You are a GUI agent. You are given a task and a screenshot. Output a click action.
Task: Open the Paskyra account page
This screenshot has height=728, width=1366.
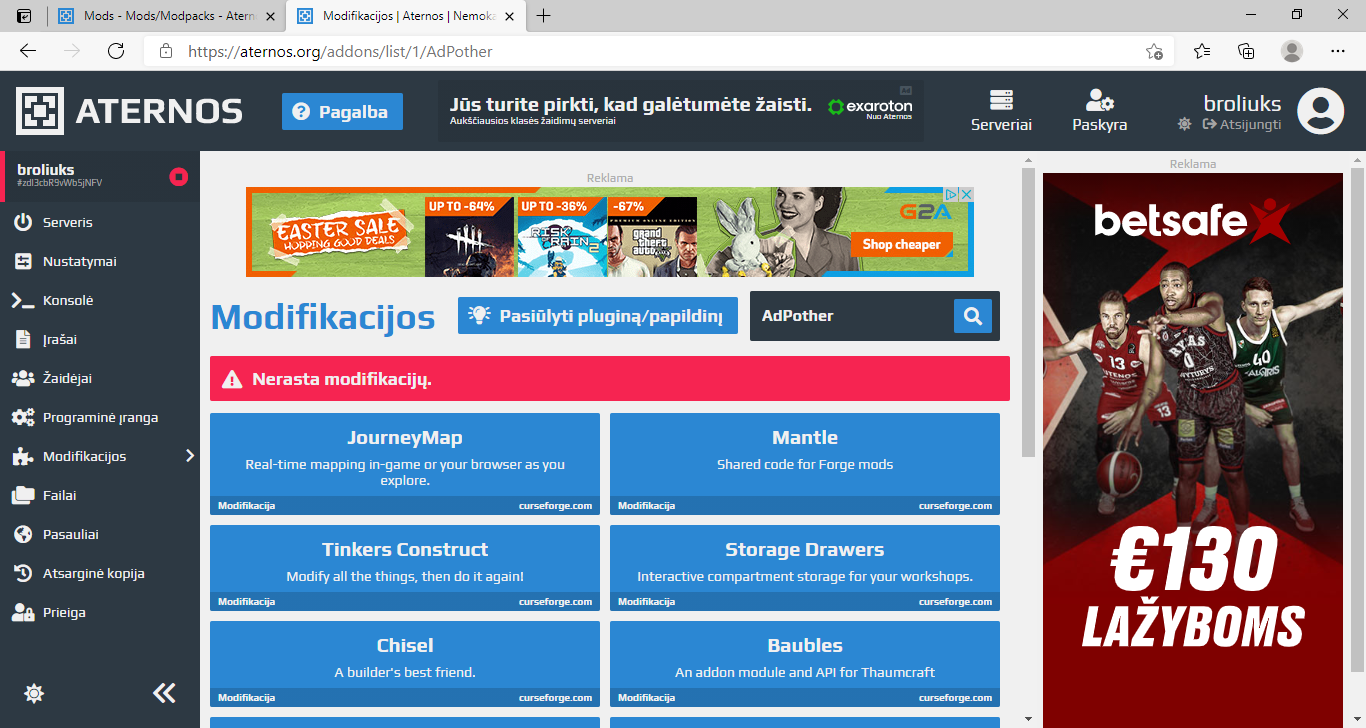[1100, 111]
